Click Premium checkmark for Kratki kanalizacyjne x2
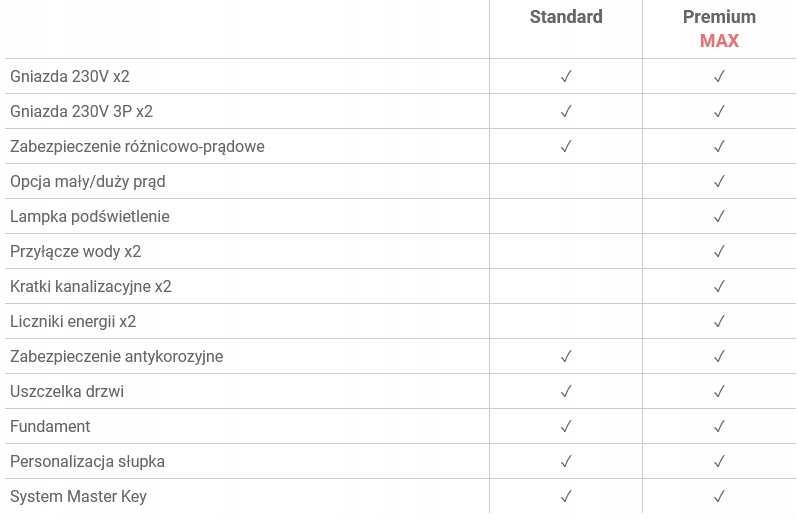Screen dimensions: 797x521 click(719, 287)
